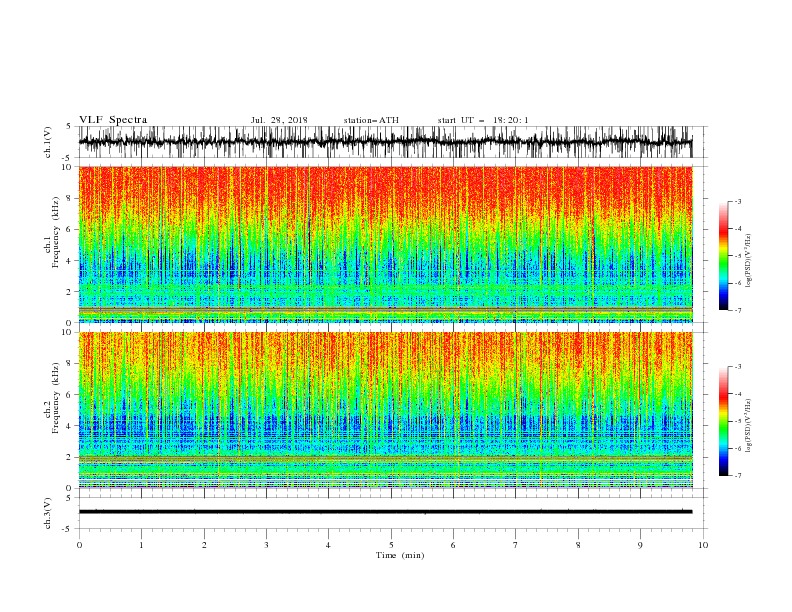Click the ch.2 PSD color bar
Viewport: 792px width, 612px height.
coord(724,421)
